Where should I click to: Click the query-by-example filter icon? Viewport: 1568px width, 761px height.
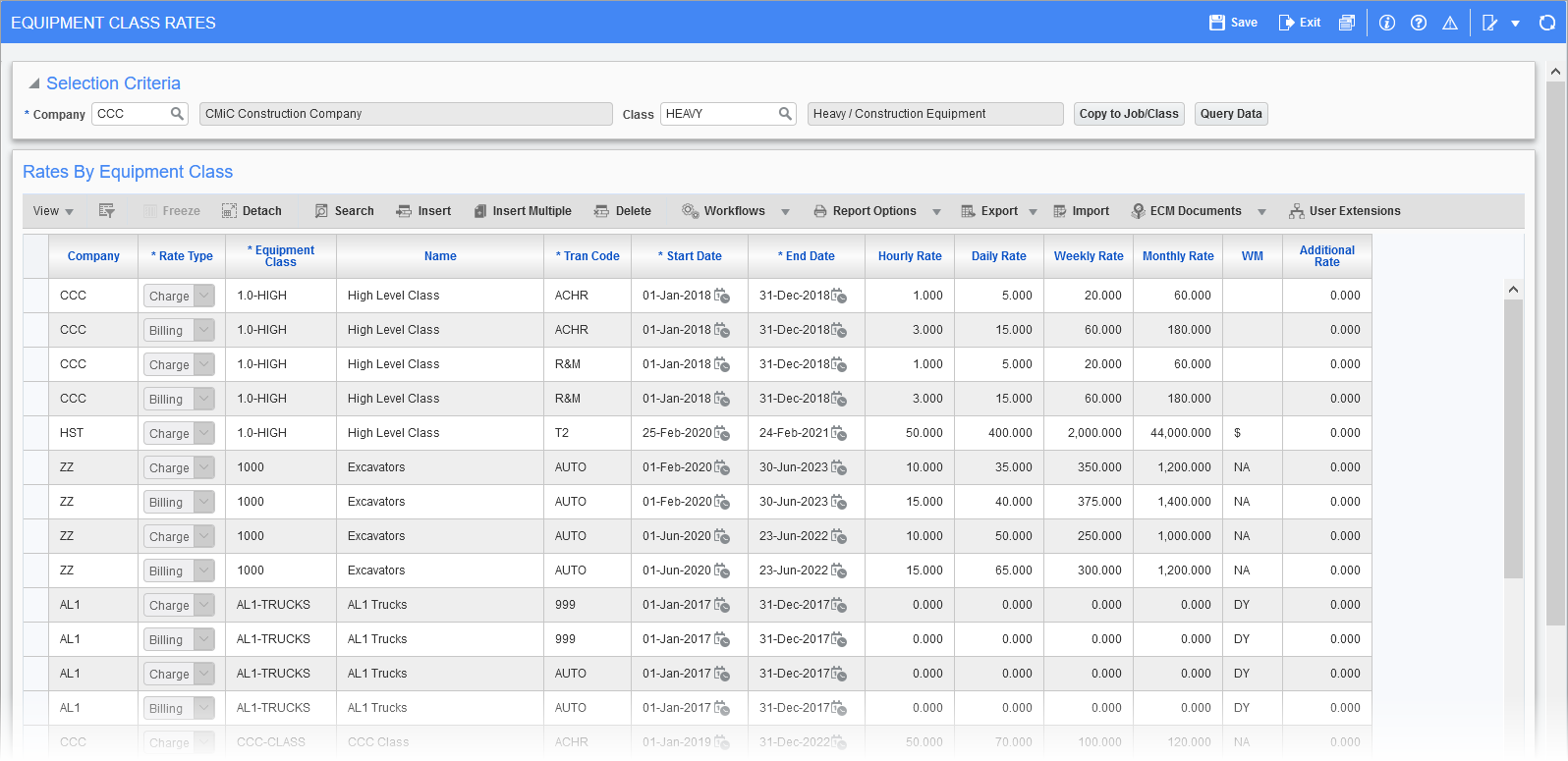(x=107, y=211)
